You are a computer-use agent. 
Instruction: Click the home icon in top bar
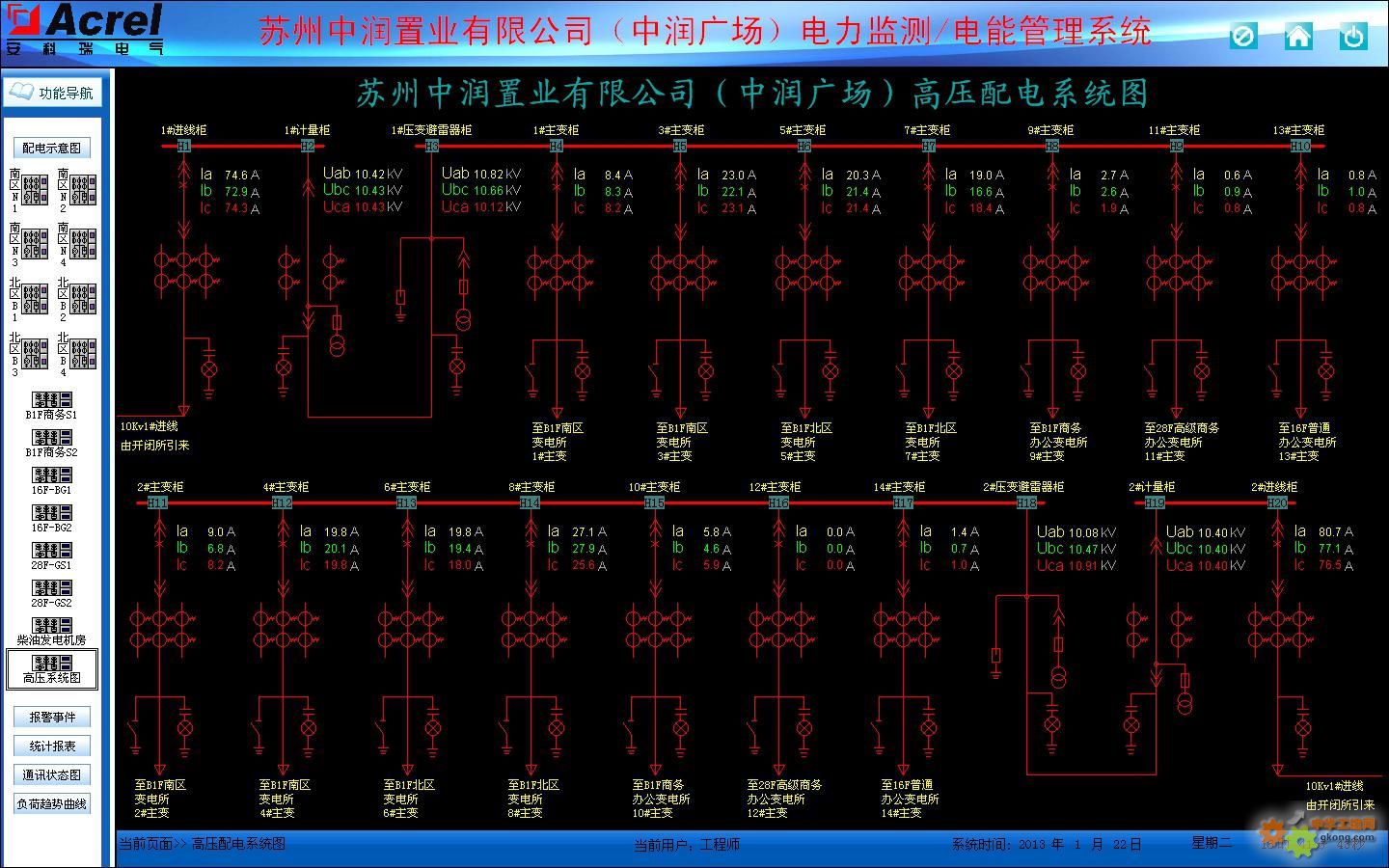click(1298, 37)
